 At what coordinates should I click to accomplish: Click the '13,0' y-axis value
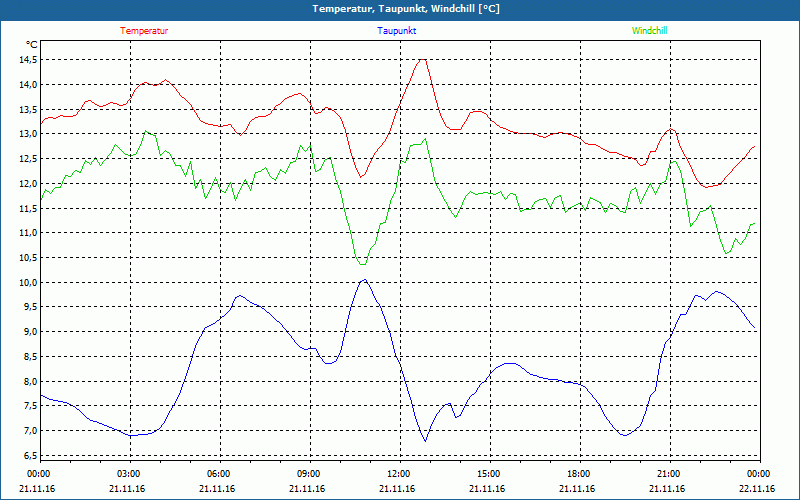pyautogui.click(x=29, y=134)
